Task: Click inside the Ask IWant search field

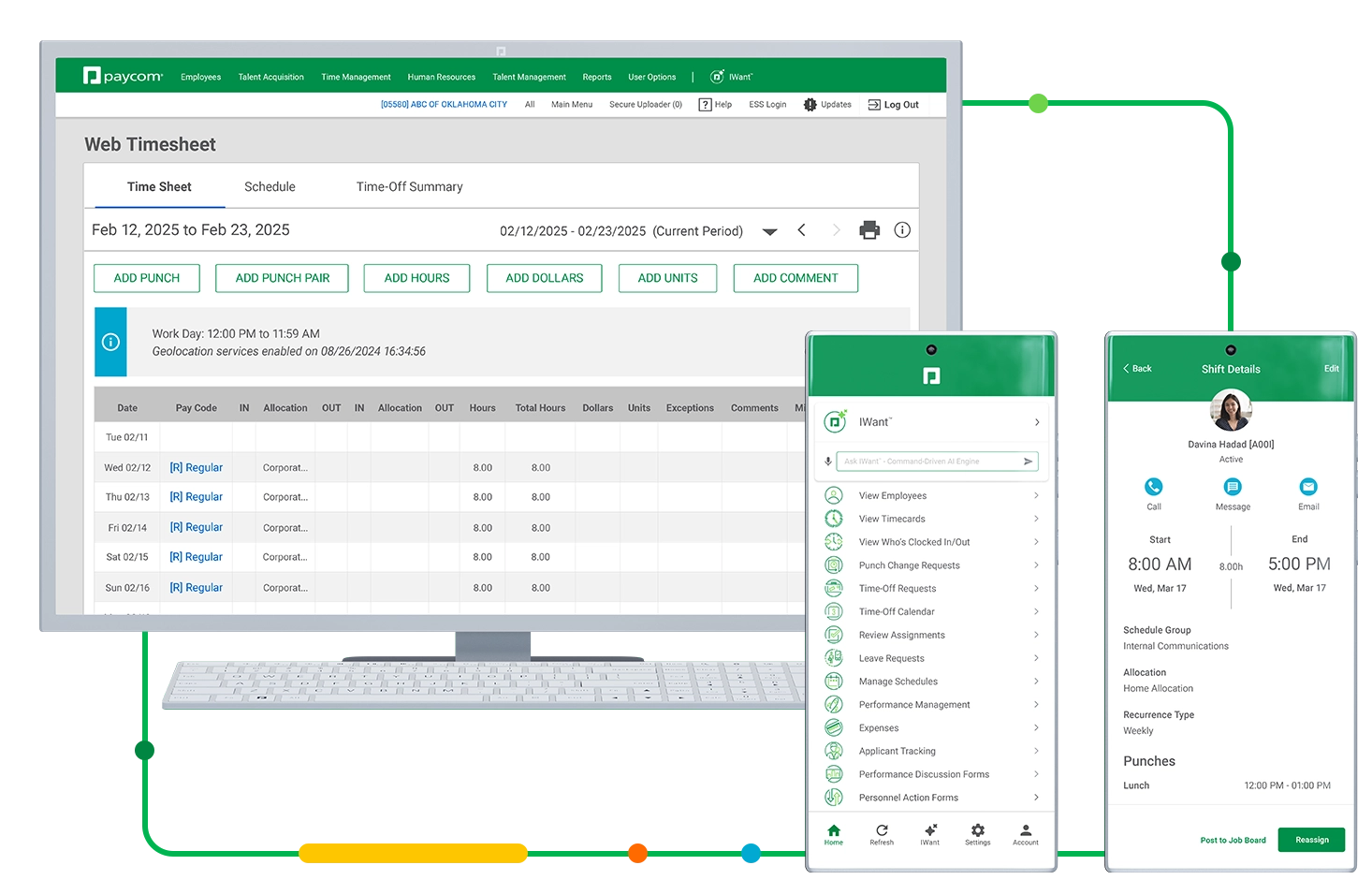Action: (x=937, y=462)
